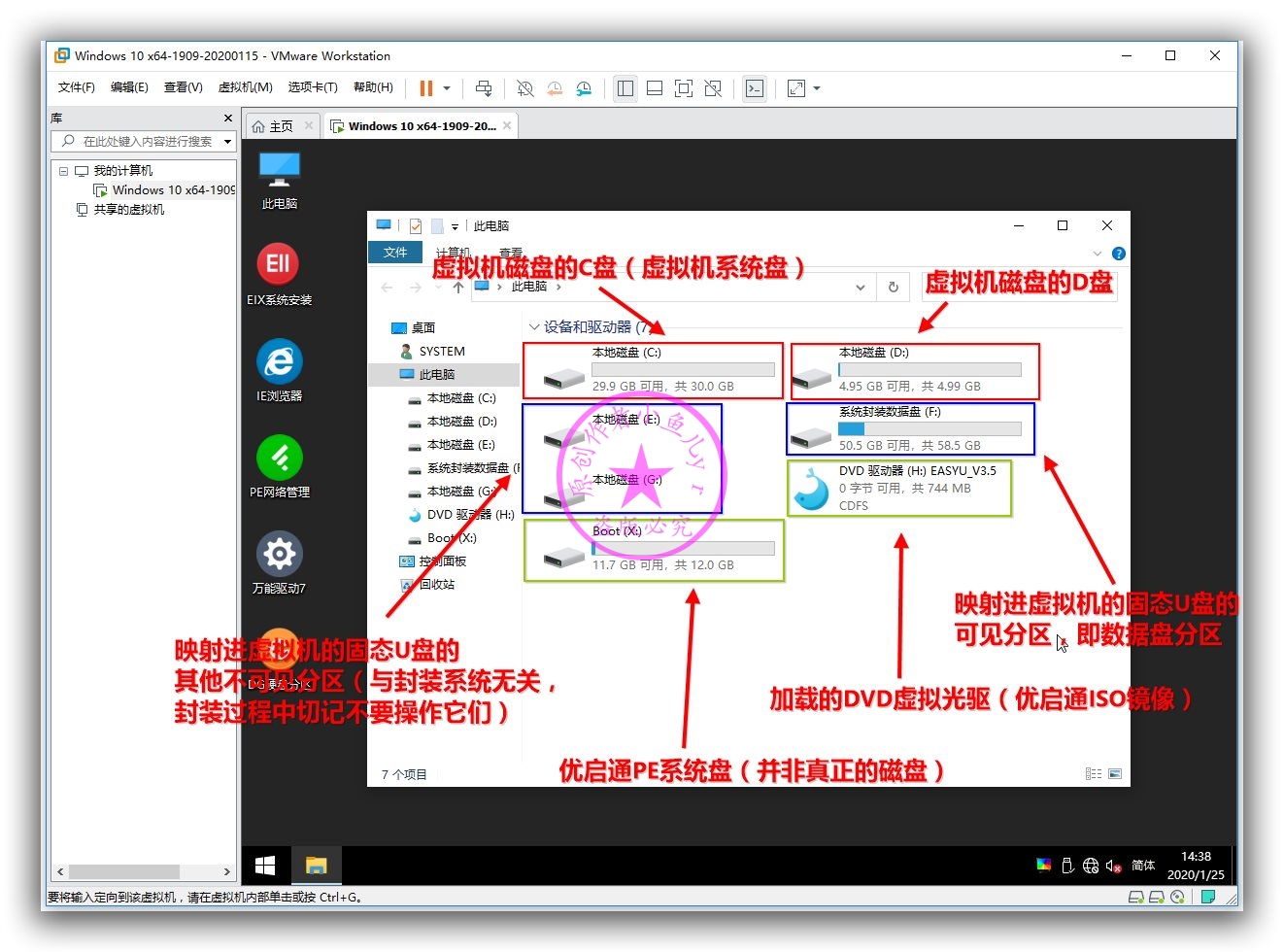The width and height of the screenshot is (1284, 952).
Task: Select SYSTEM in the navigation pane
Action: (433, 352)
